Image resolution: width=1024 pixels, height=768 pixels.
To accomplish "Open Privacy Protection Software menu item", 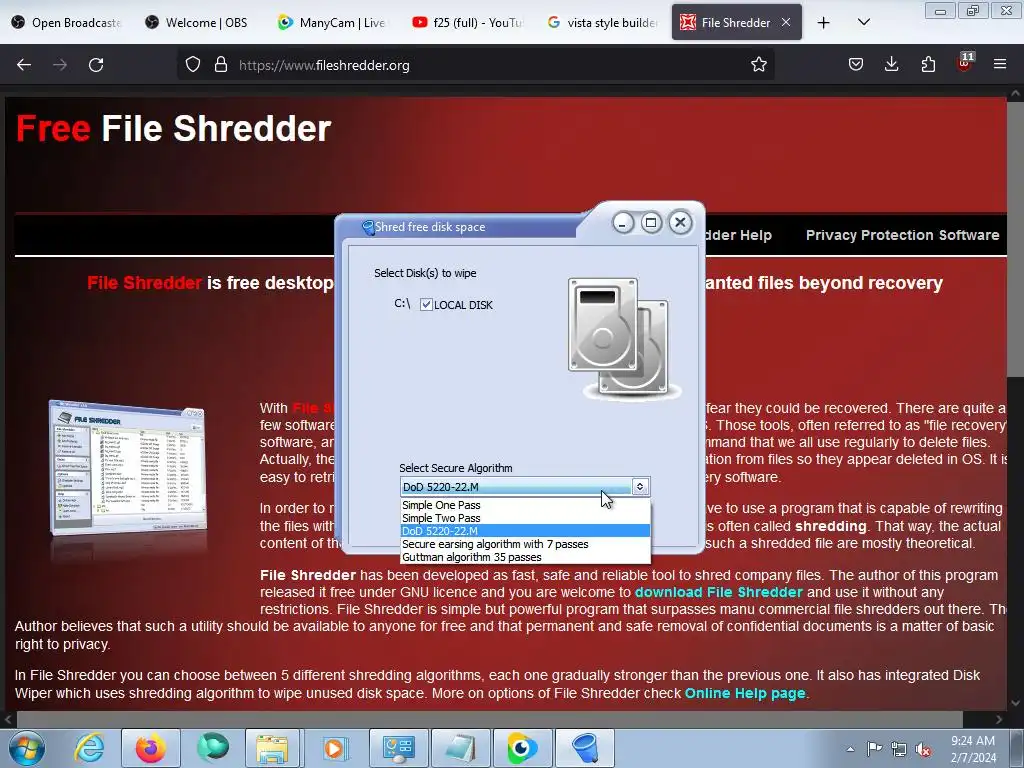I will tap(902, 235).
